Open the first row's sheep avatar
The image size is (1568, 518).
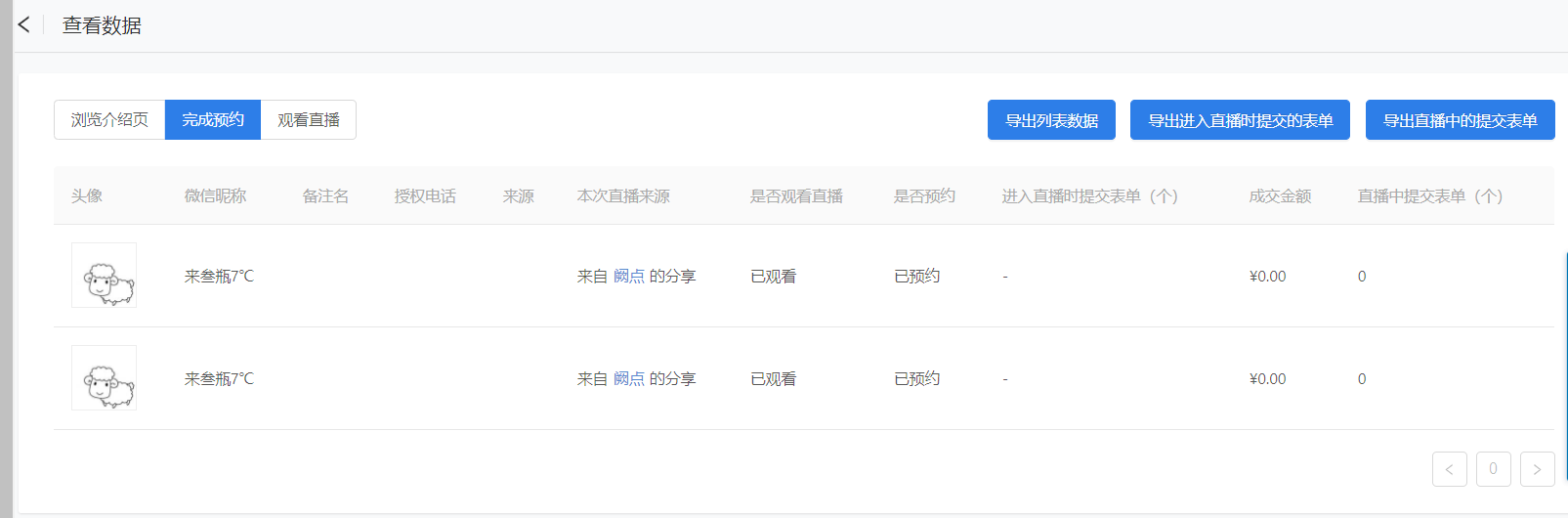coord(104,276)
